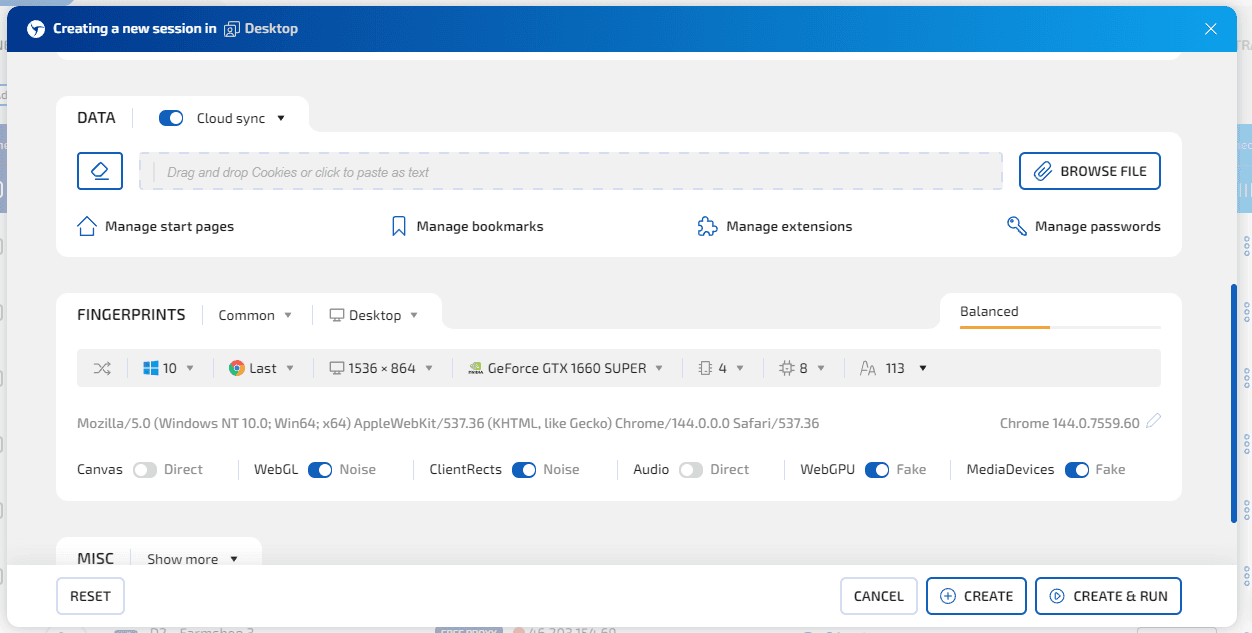Click the cookies drag and drop field
1252x633 pixels.
pyautogui.click(x=570, y=172)
